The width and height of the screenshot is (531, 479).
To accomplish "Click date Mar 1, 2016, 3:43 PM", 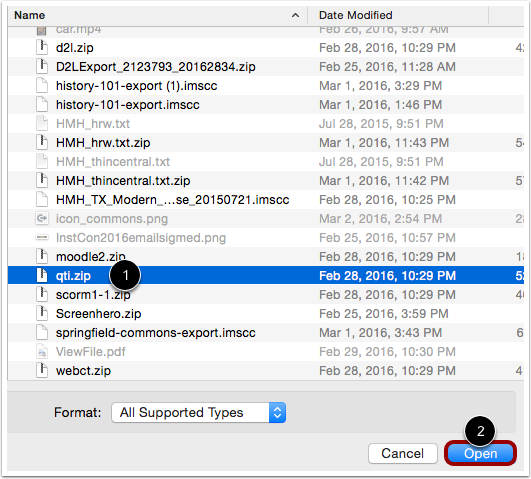I will (380, 333).
